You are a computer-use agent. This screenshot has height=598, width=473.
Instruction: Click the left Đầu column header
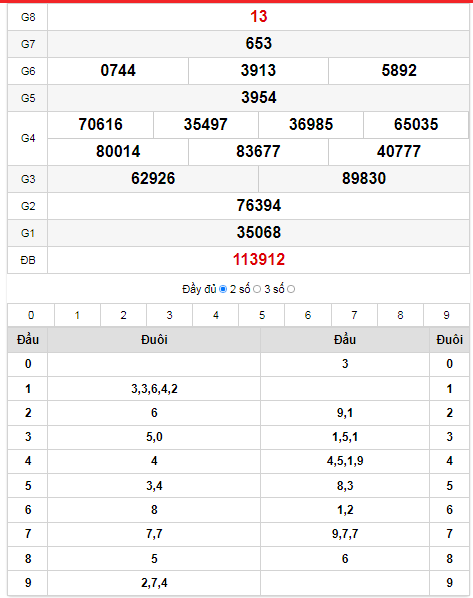28,339
